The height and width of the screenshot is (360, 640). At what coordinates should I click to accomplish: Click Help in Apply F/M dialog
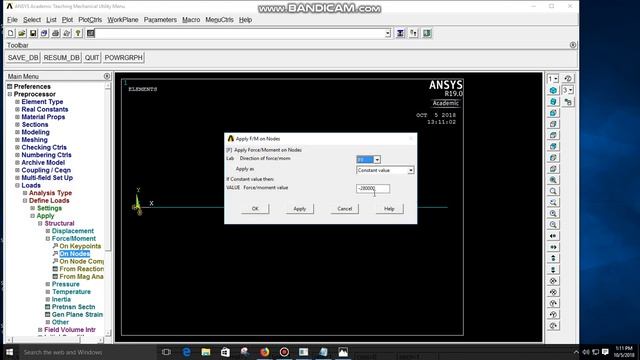(389, 209)
